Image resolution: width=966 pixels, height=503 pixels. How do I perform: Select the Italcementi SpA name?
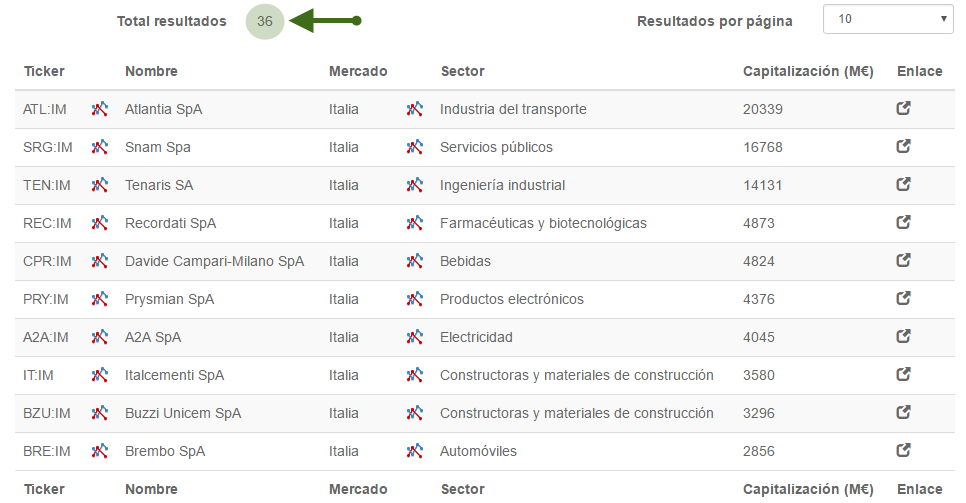pyautogui.click(x=174, y=375)
